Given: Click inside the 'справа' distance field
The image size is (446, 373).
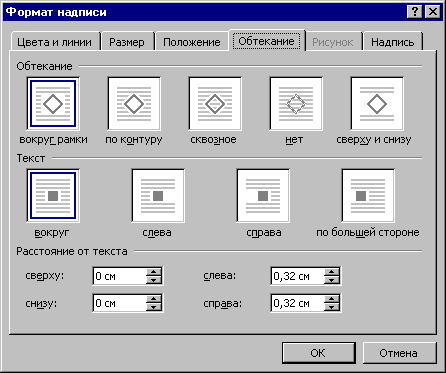Looking at the screenshot, I should click(297, 303).
